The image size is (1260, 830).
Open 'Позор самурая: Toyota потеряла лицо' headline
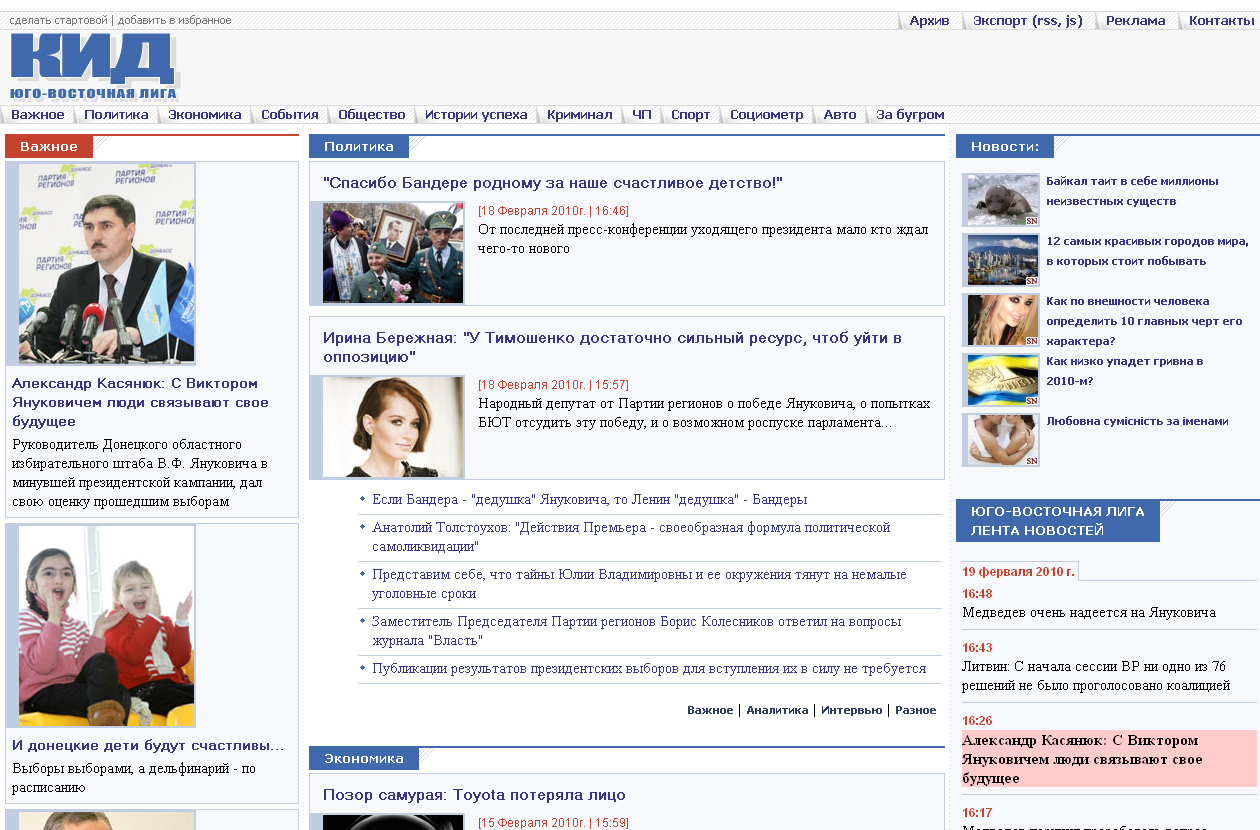pos(474,795)
